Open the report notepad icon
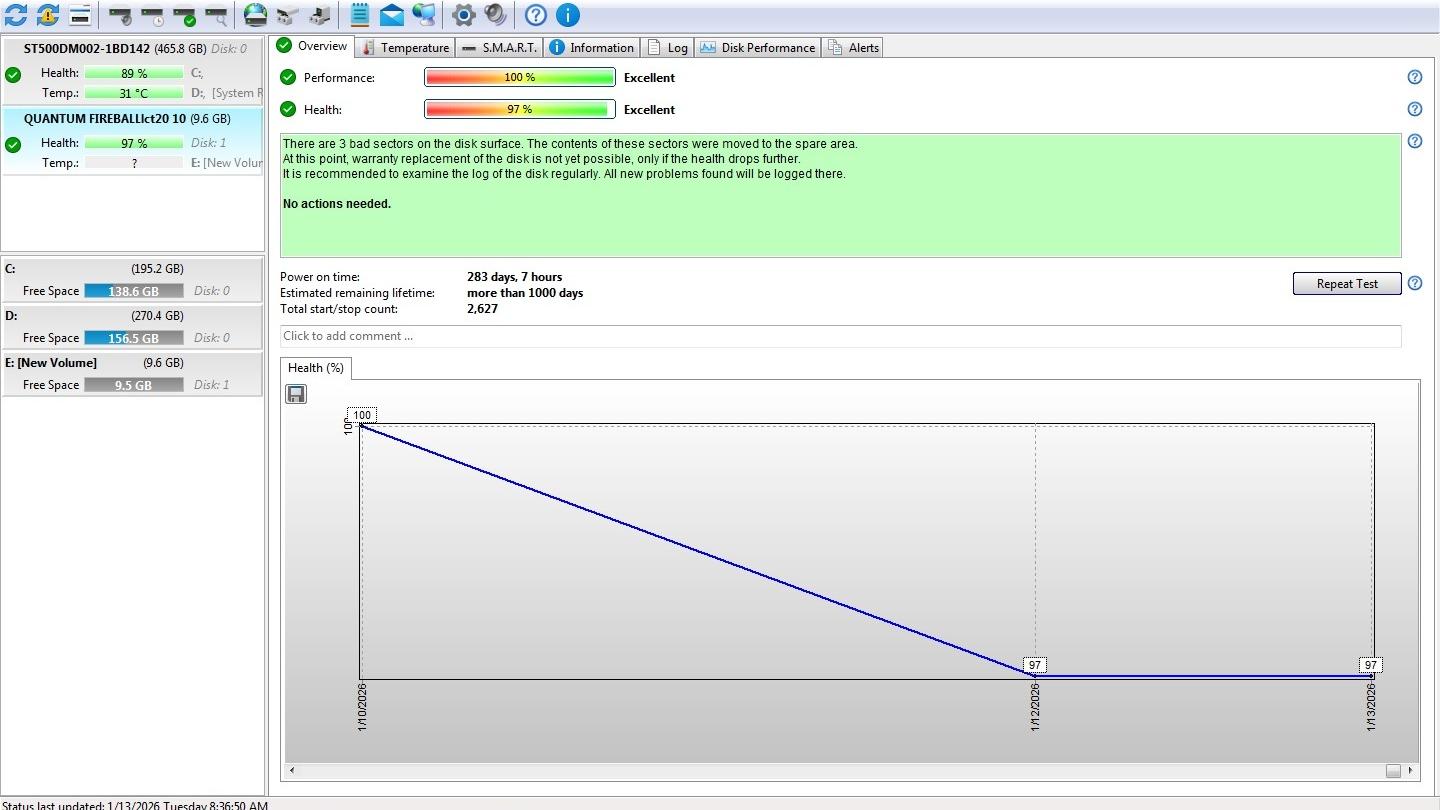The image size is (1440, 810). (360, 15)
